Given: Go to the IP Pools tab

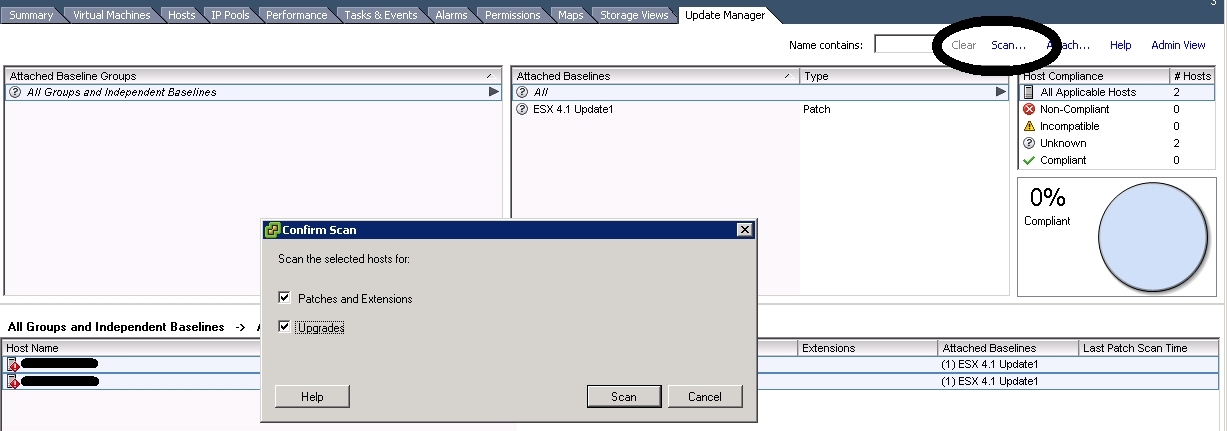Looking at the screenshot, I should [x=230, y=15].
